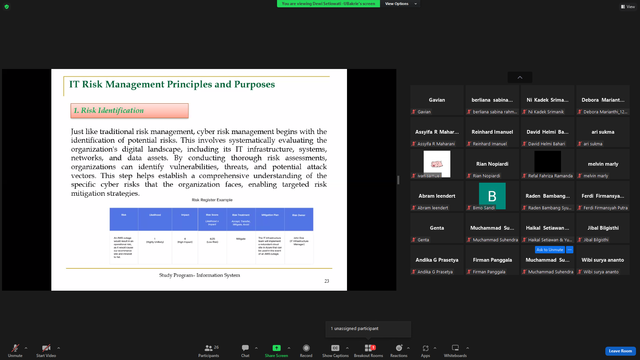Open Whiteboards from the toolbar
This screenshot has width=640, height=360.
455,350
